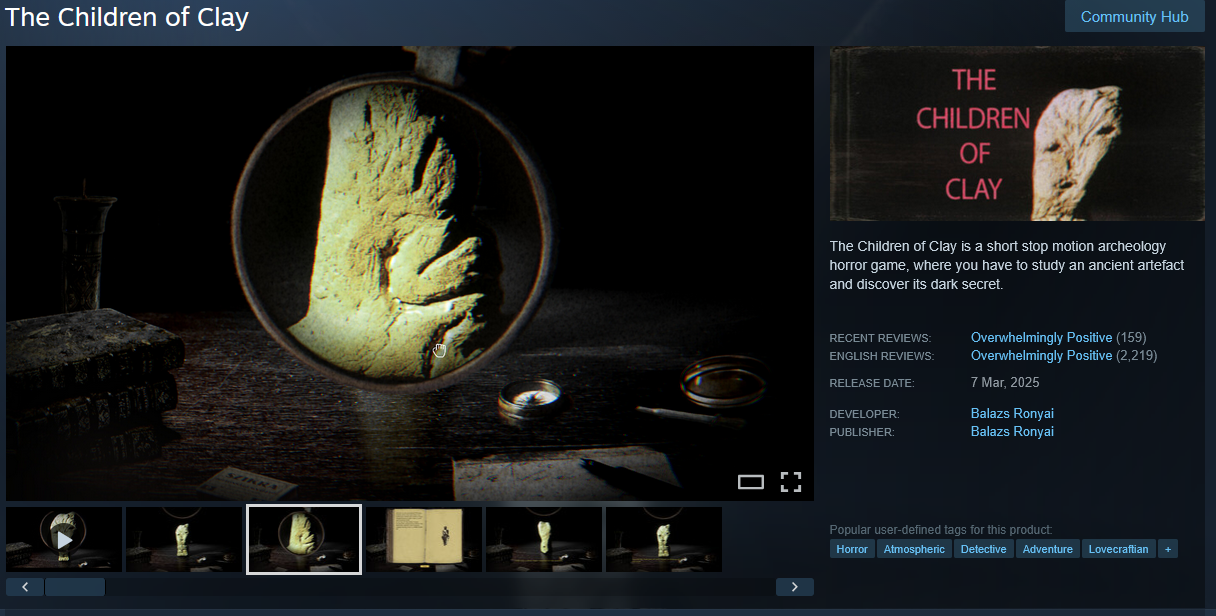Toggle theater mode on the screenshot viewer
Screen dimensions: 1216x616
click(x=751, y=482)
